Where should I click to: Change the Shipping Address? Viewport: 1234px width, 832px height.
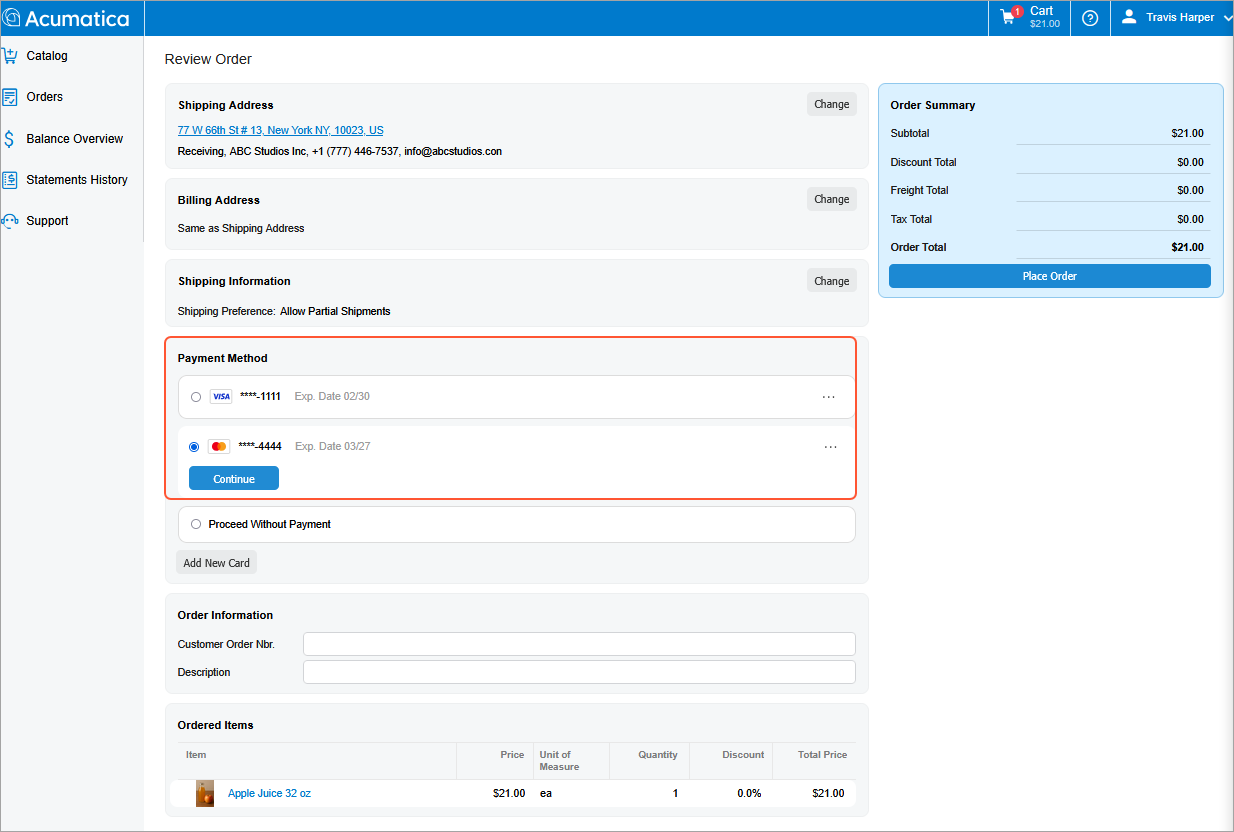831,104
